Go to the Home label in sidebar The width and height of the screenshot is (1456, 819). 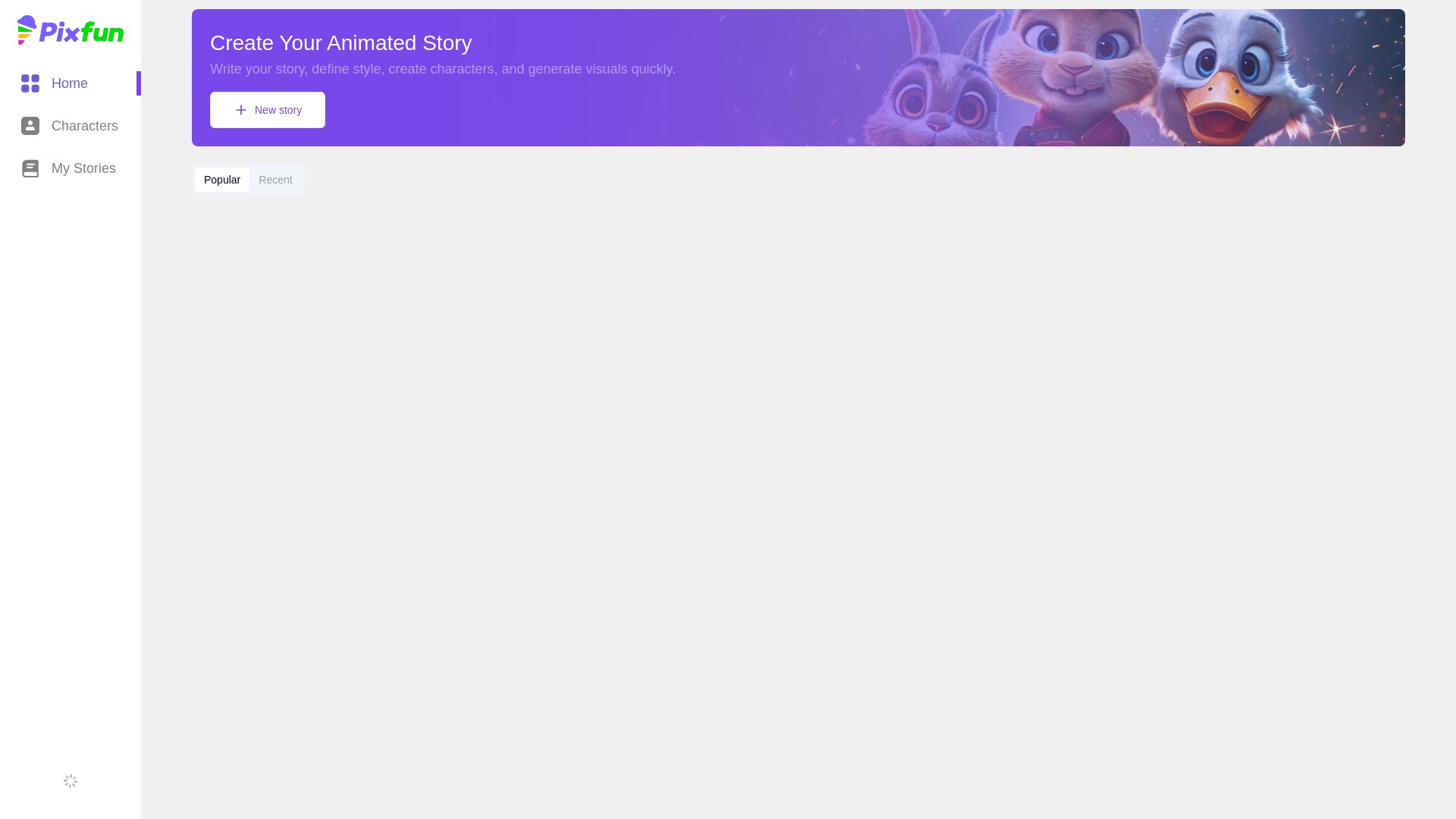[x=70, y=83]
